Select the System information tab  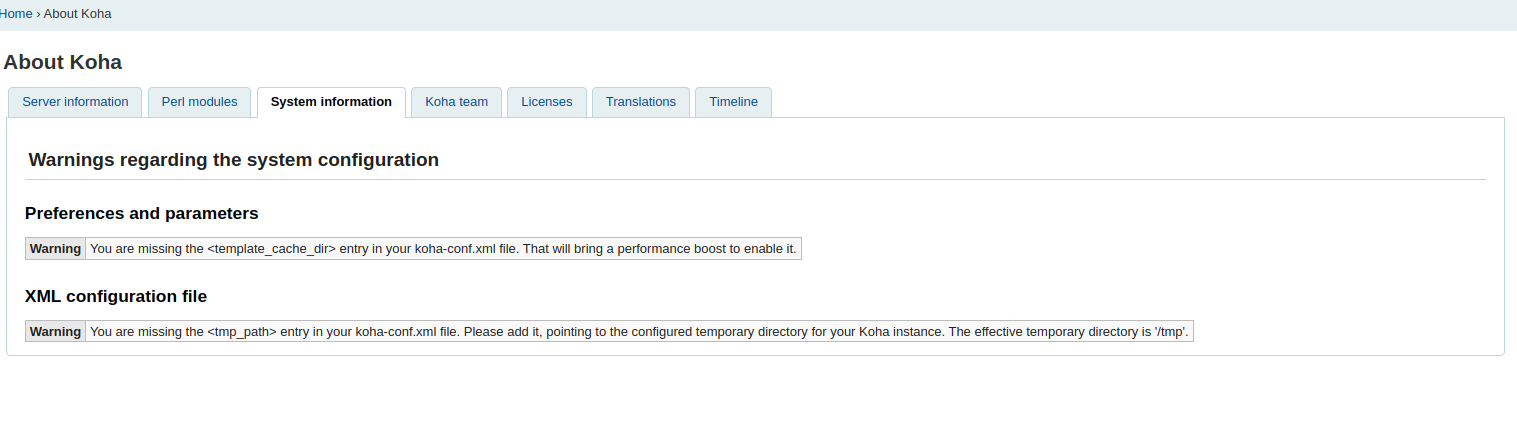coord(331,102)
